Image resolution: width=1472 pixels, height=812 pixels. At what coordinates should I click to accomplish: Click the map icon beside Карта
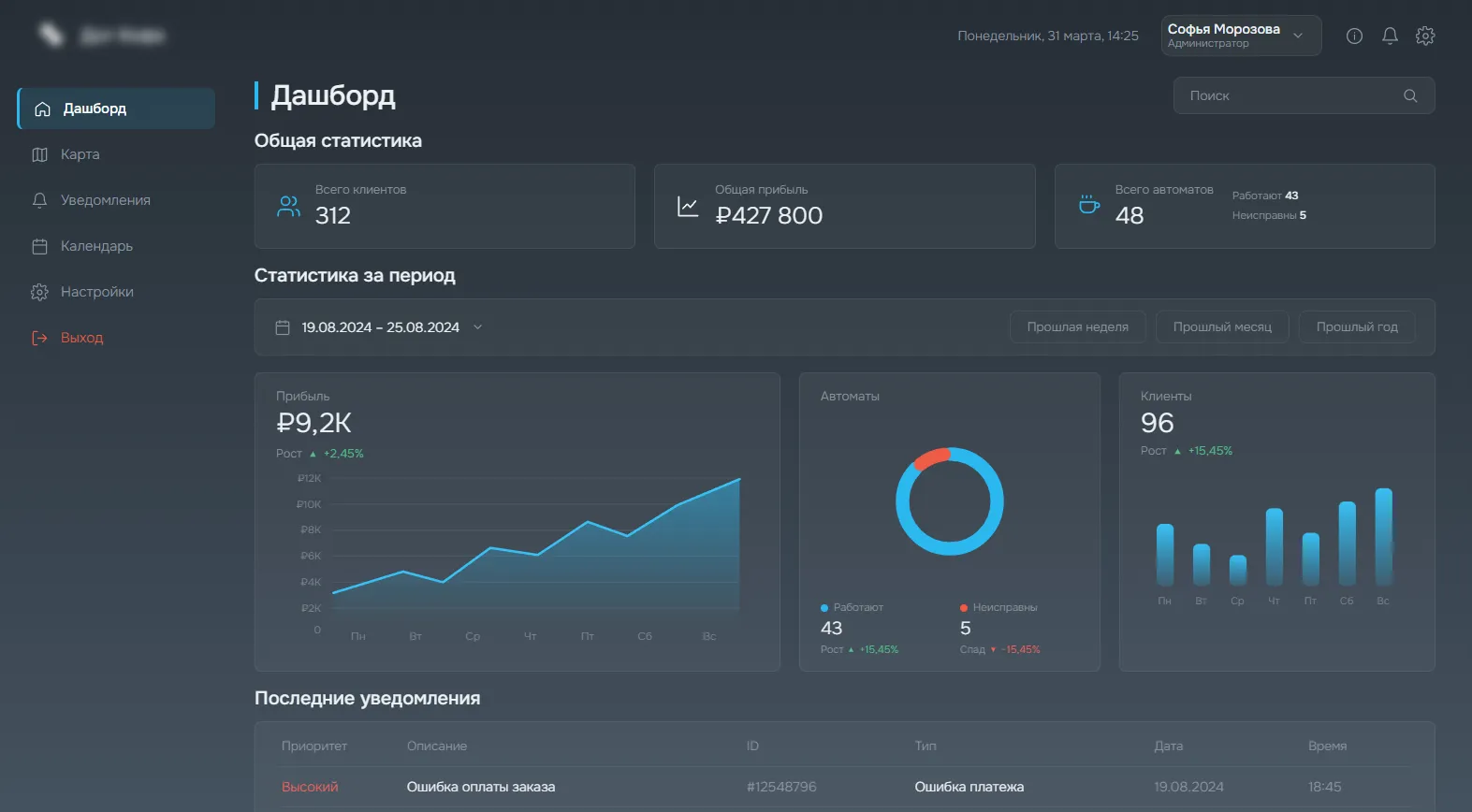pos(39,154)
